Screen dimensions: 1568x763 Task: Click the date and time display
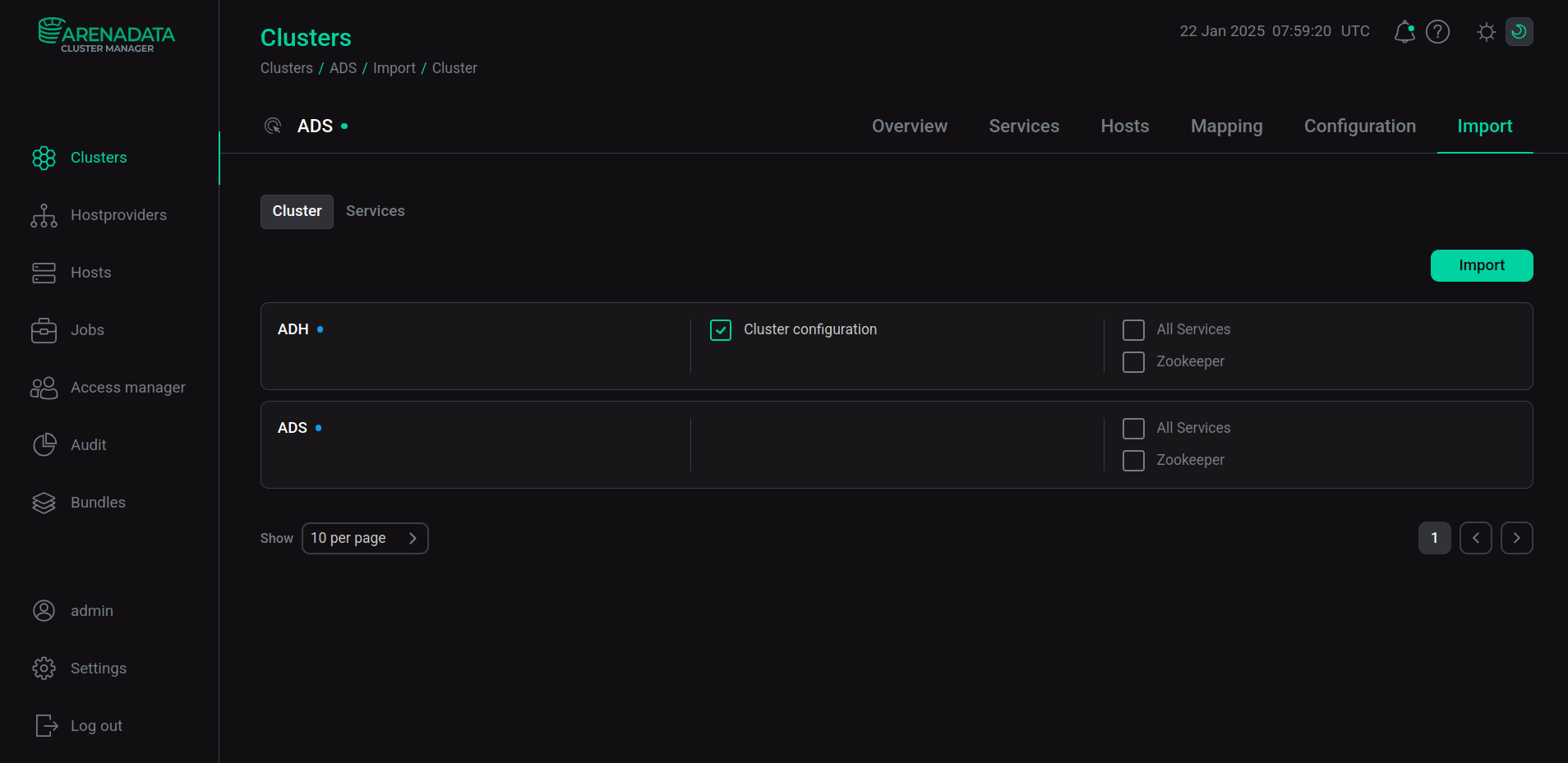click(1275, 31)
